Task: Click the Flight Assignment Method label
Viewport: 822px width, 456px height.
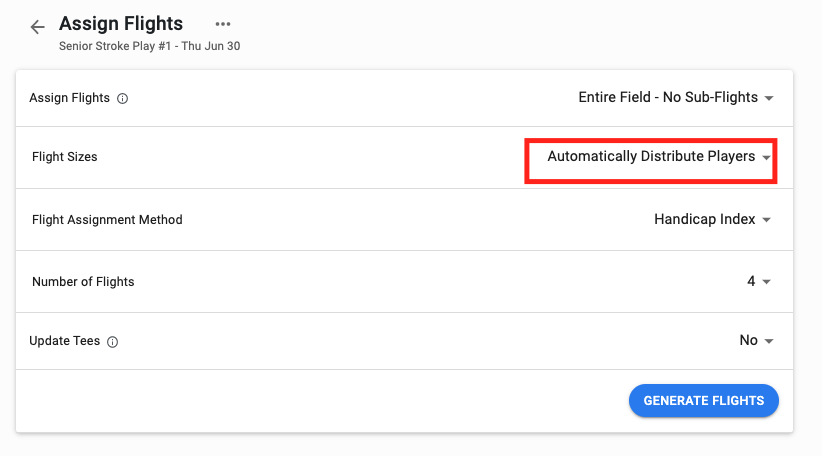Action: 107,220
